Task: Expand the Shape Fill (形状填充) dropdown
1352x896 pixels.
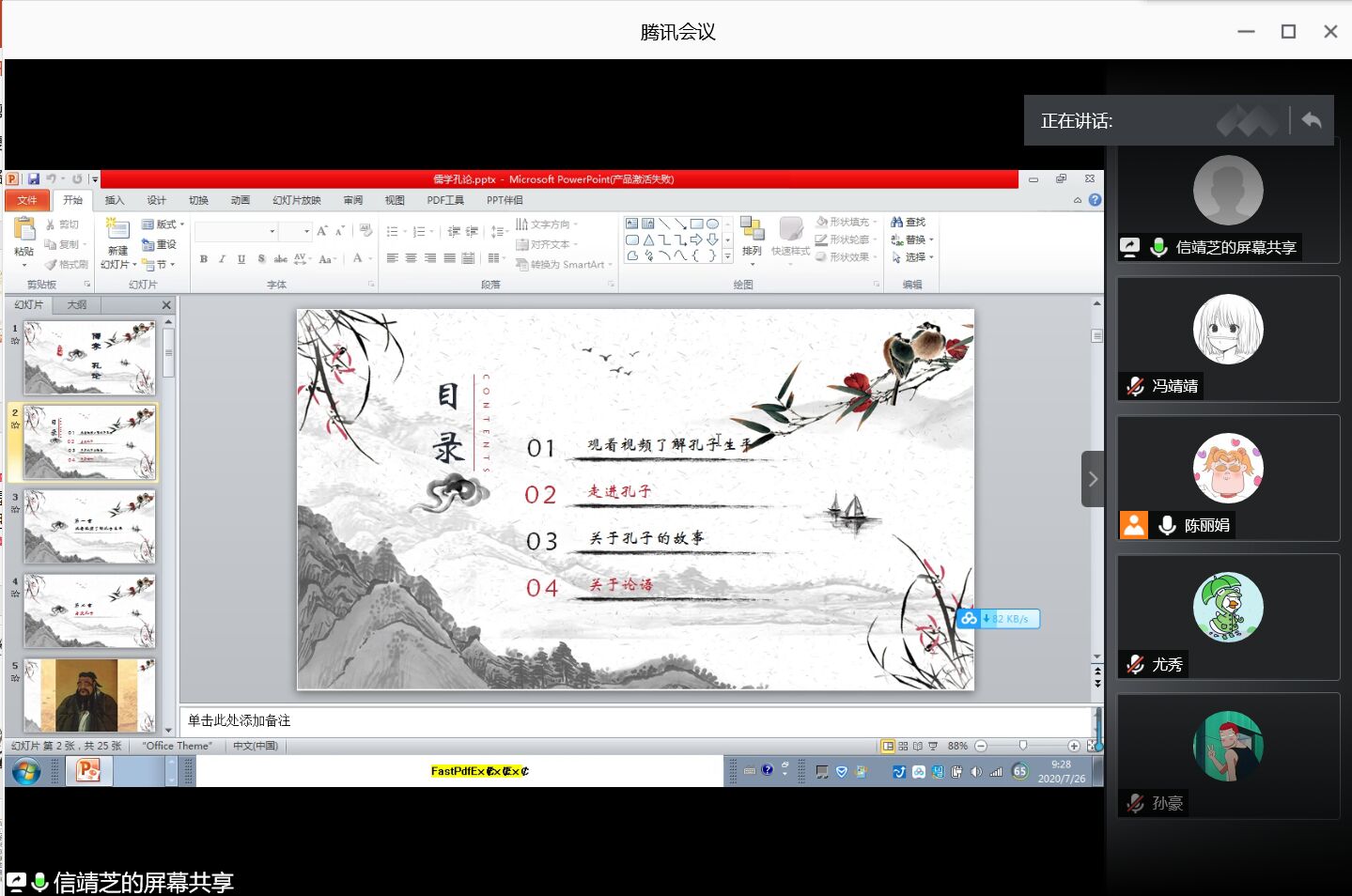Action: 847,223
